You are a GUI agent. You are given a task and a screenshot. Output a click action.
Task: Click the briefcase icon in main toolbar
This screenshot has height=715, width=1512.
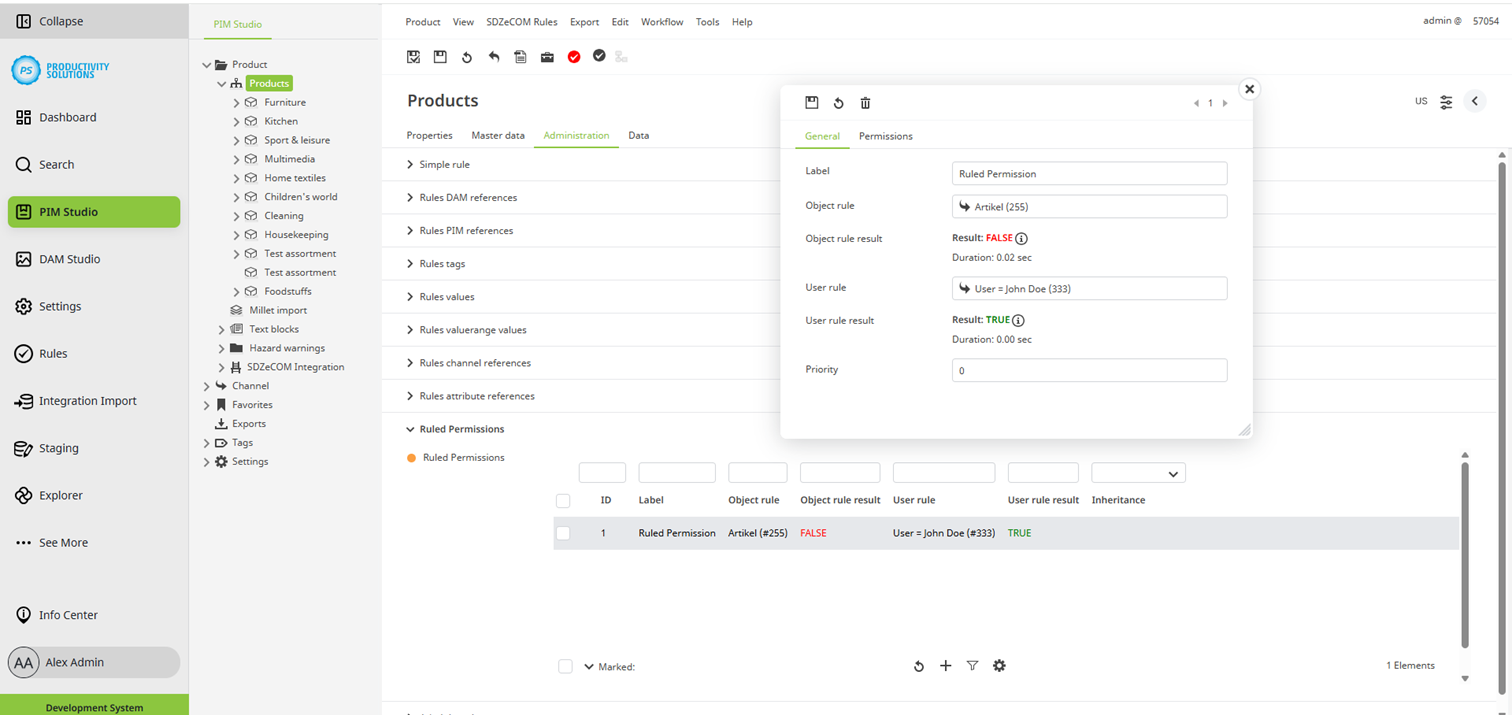point(547,57)
